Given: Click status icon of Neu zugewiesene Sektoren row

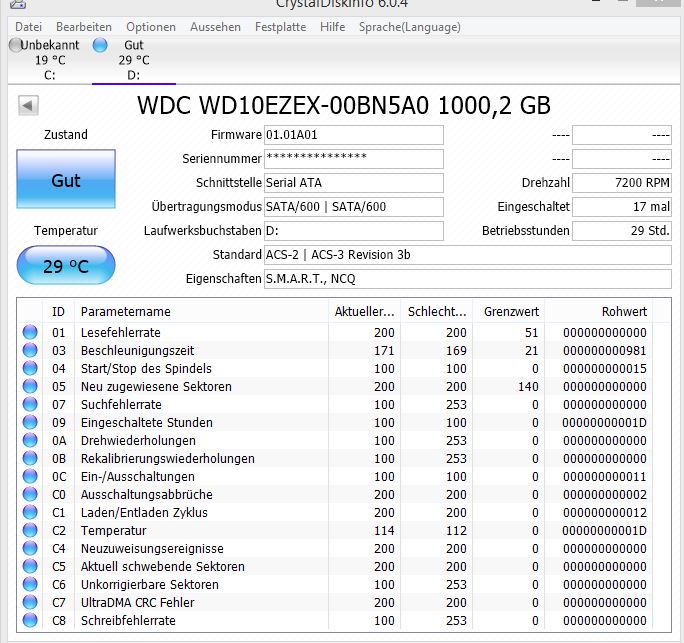Looking at the screenshot, I should click(x=30, y=386).
